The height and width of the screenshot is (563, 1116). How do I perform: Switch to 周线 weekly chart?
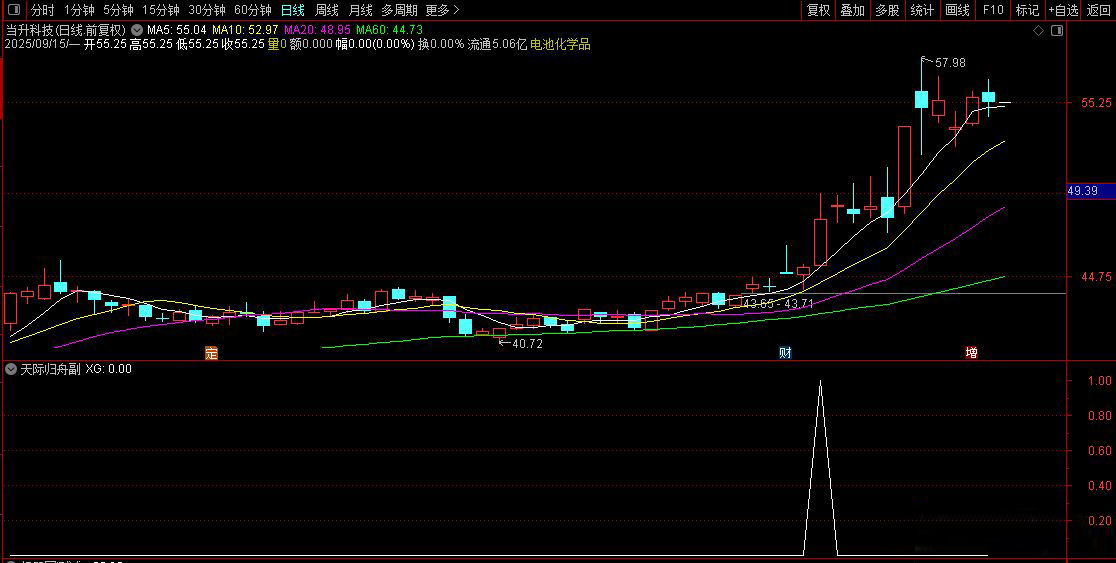[x=327, y=10]
